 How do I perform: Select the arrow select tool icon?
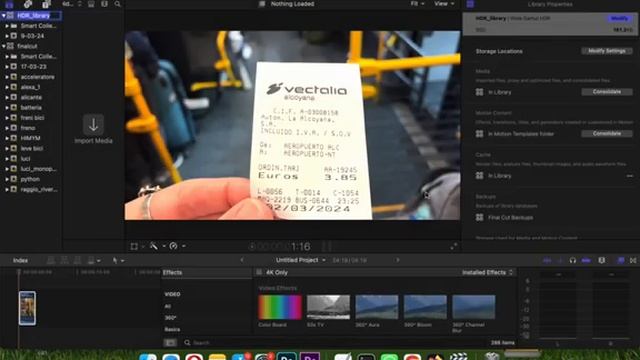(x=115, y=260)
